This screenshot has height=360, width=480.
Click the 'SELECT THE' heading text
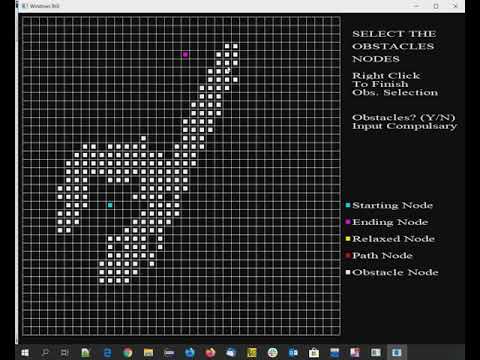pos(394,34)
